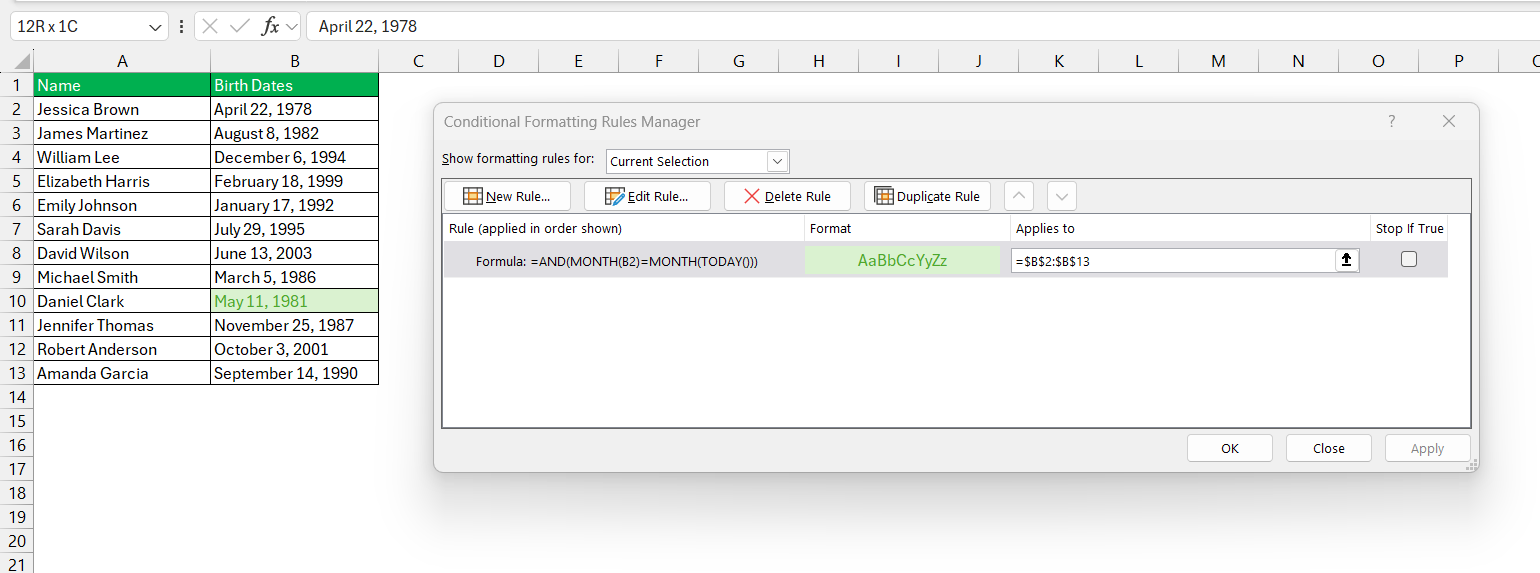Image resolution: width=1540 pixels, height=573 pixels.
Task: Select cell Jessica Brown
Action: [122, 109]
